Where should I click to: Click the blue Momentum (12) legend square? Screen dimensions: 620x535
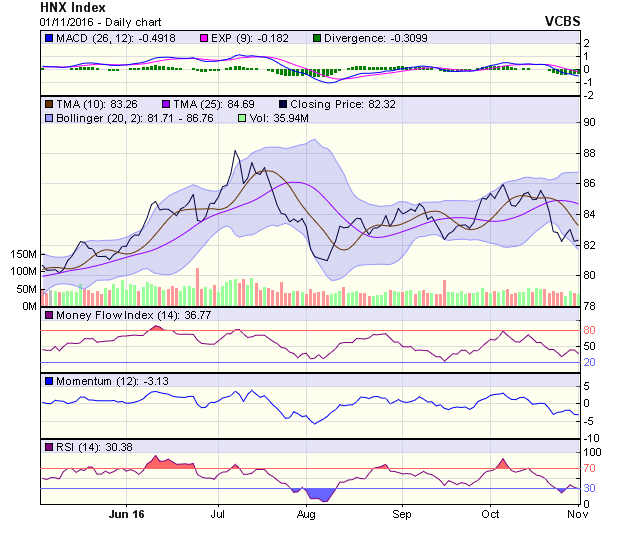tap(48, 381)
